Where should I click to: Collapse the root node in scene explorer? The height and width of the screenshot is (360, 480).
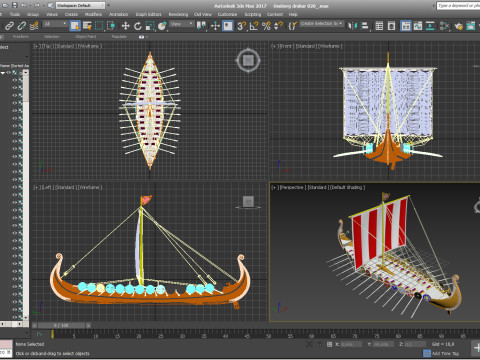(3, 73)
